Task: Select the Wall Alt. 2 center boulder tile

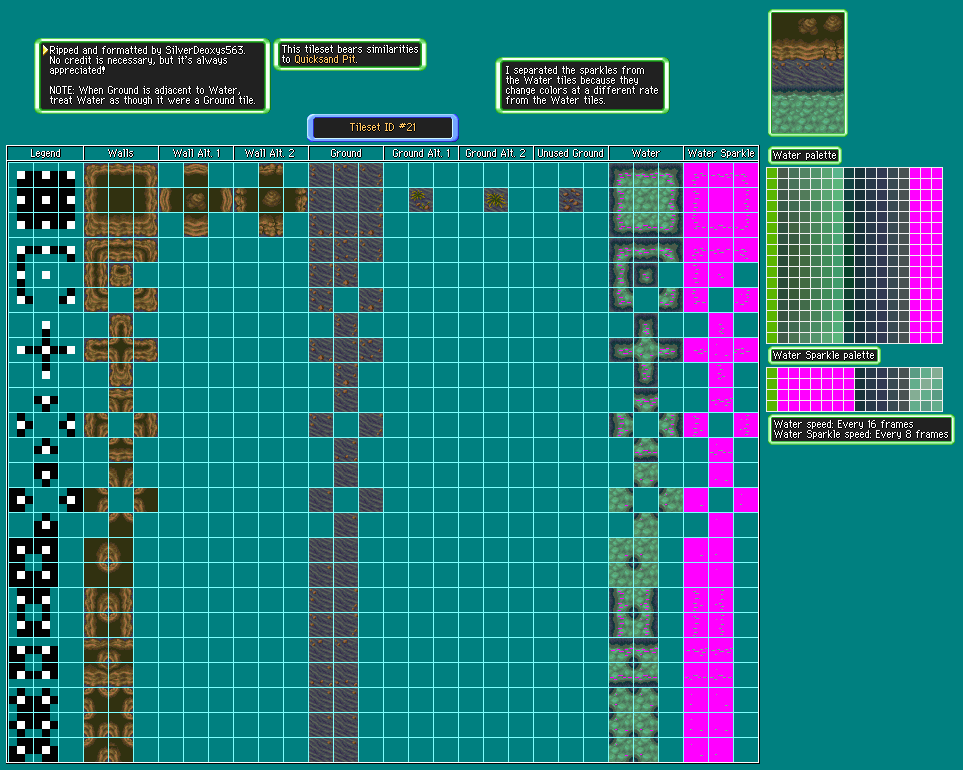Action: click(271, 200)
